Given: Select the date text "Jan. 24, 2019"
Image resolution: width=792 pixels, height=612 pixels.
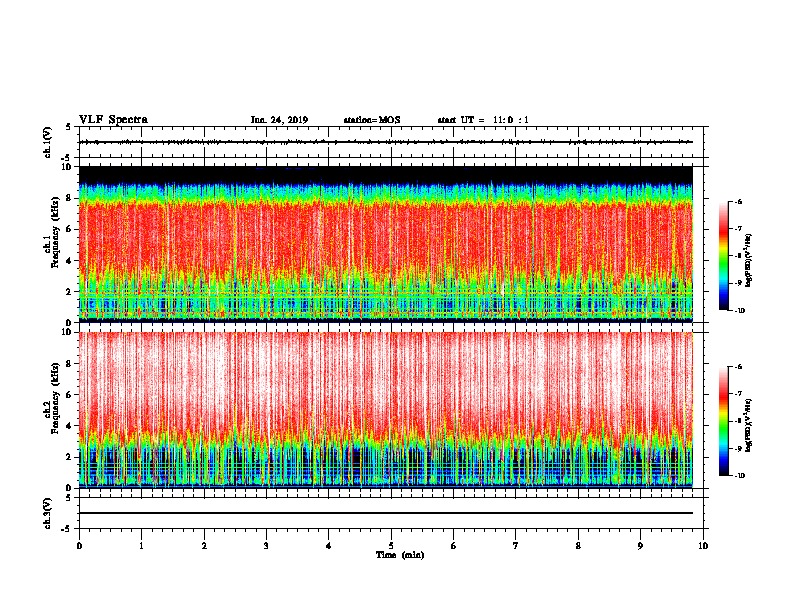Looking at the screenshot, I should click(279, 120).
